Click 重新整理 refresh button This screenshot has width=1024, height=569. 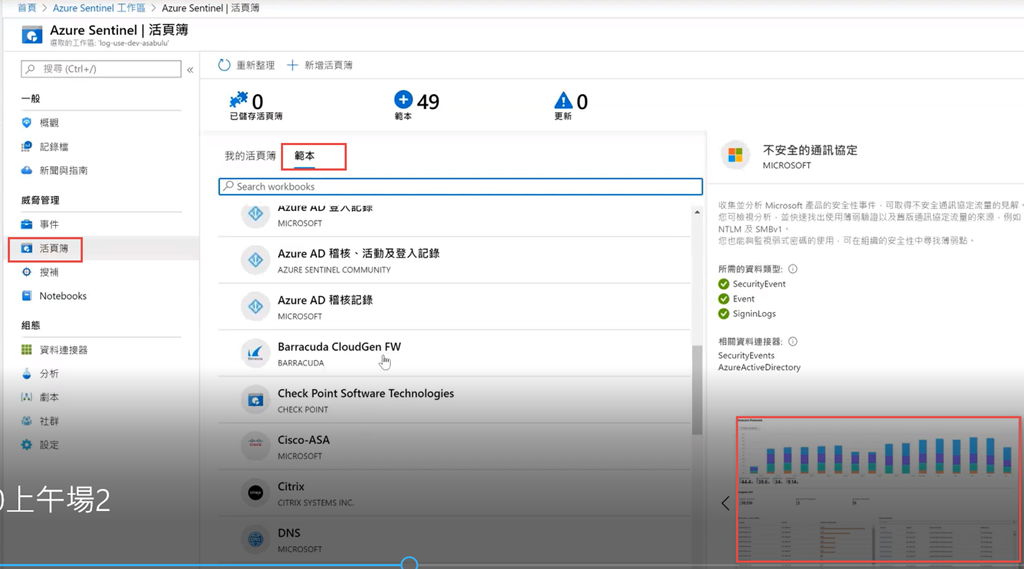tap(246, 65)
